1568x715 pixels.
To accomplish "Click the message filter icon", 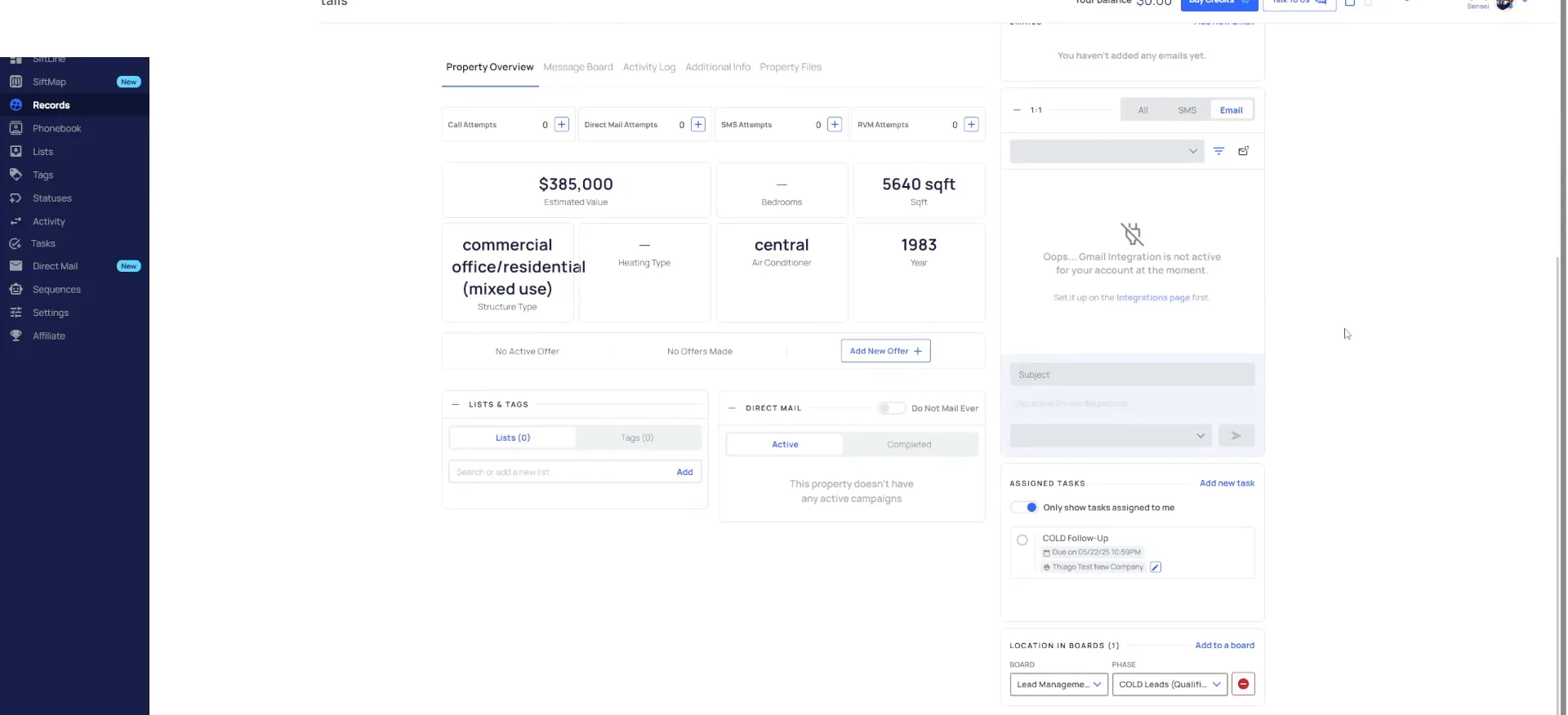I will coord(1218,151).
